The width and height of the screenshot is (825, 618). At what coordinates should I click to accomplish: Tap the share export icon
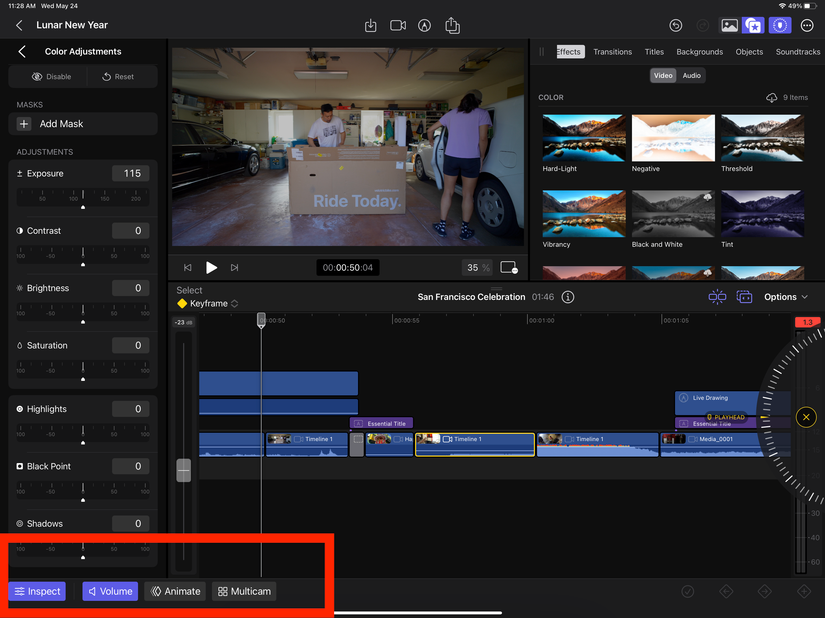(452, 25)
